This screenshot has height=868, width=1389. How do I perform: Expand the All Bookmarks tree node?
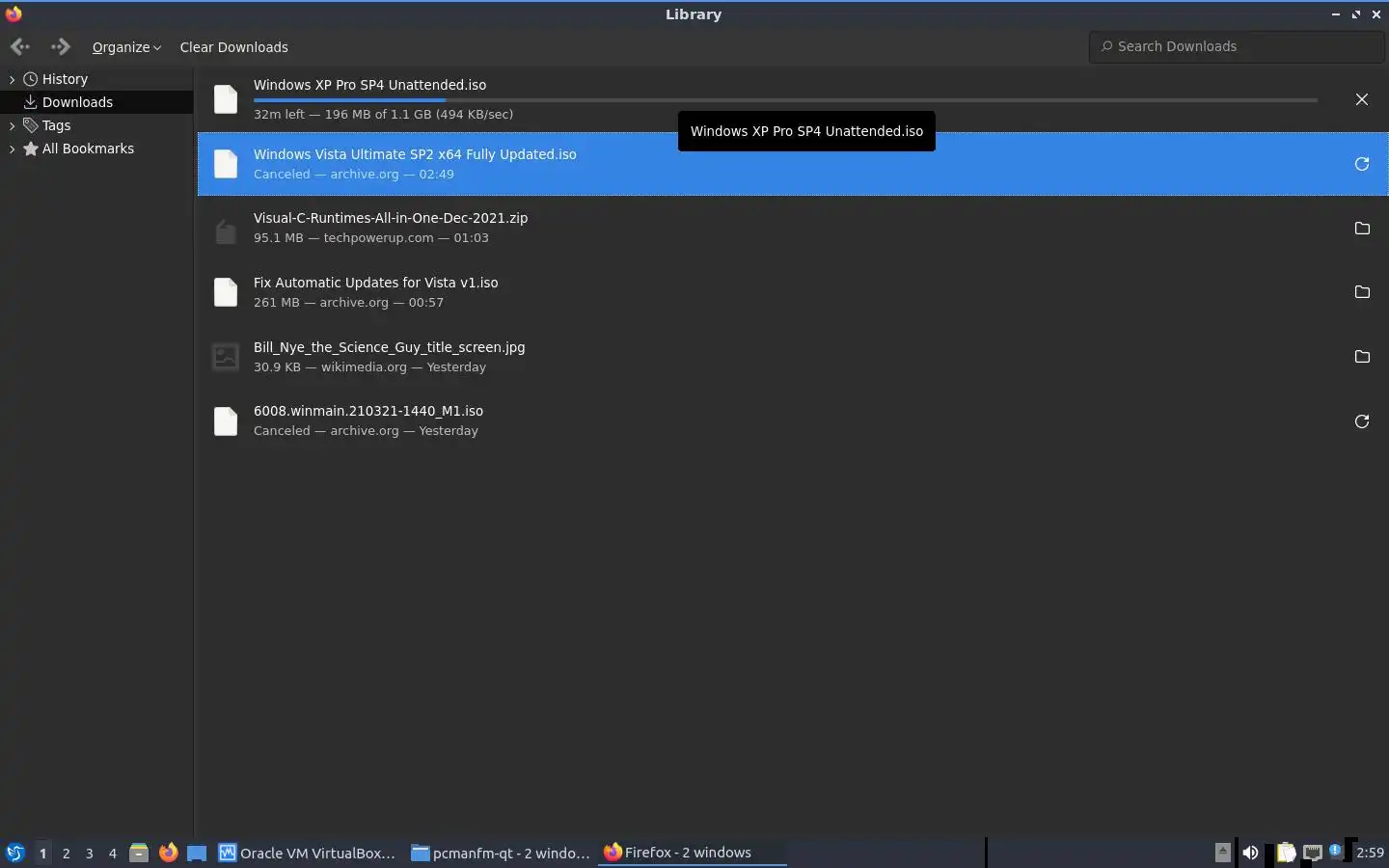(x=12, y=149)
